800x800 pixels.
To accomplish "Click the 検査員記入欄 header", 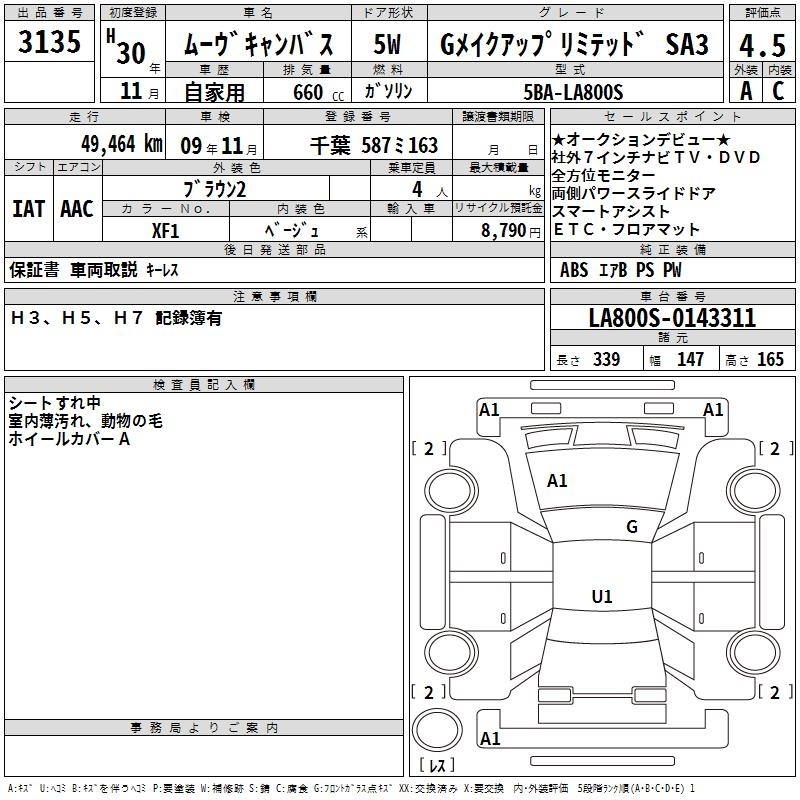I will 204,385.
